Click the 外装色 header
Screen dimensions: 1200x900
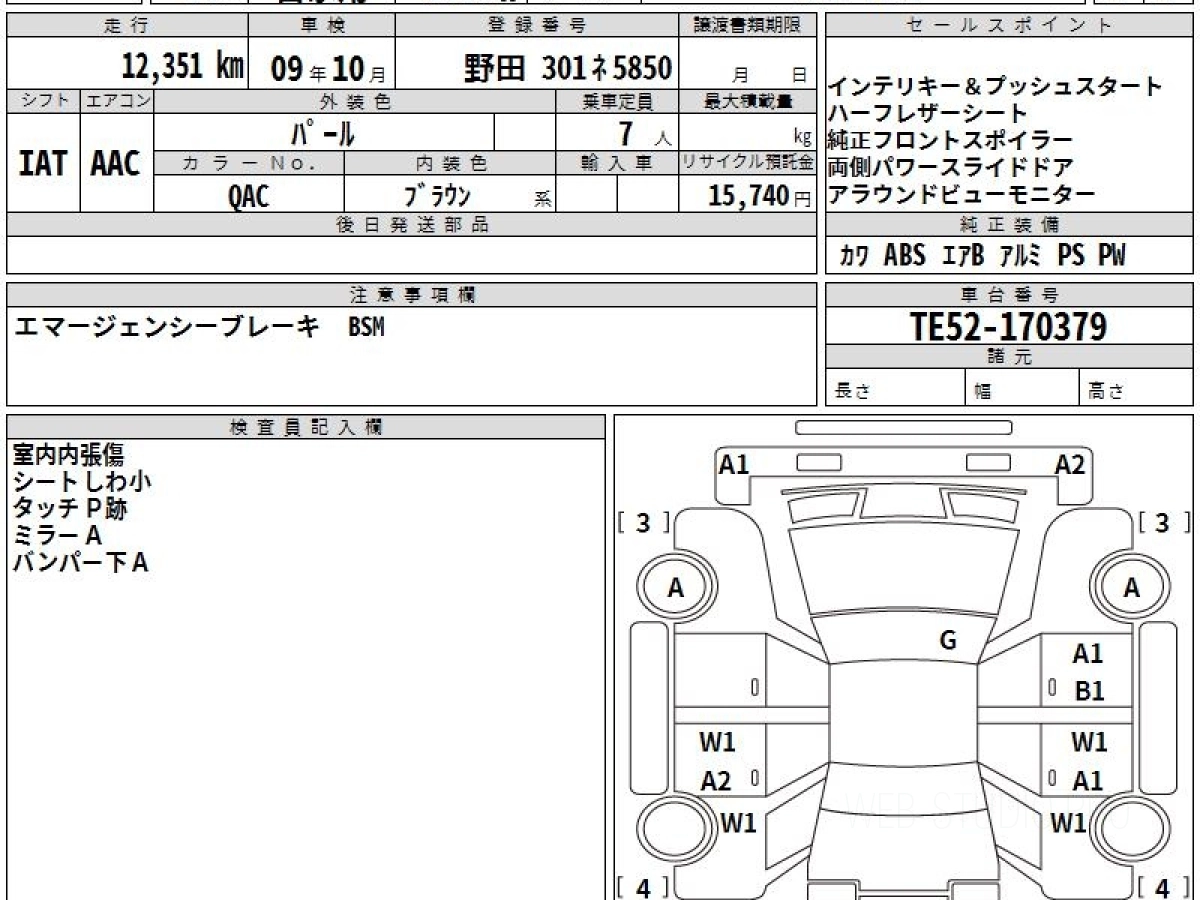click(x=355, y=101)
